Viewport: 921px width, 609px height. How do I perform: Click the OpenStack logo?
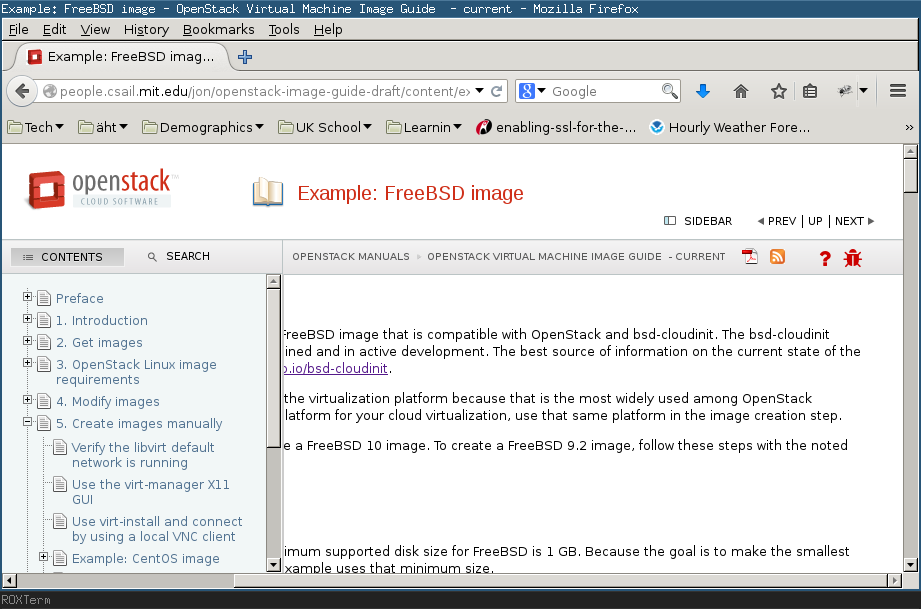pyautogui.click(x=100, y=188)
